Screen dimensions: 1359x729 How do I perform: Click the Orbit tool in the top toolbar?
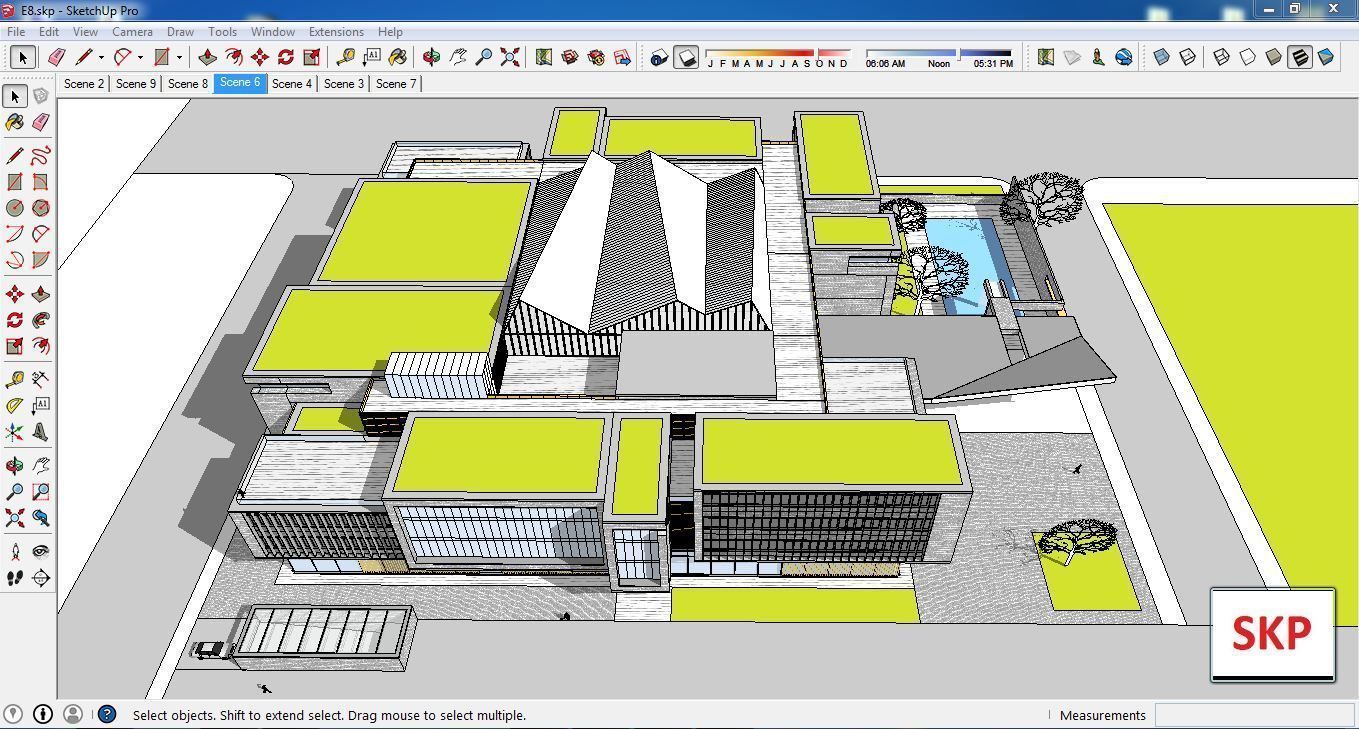[432, 57]
